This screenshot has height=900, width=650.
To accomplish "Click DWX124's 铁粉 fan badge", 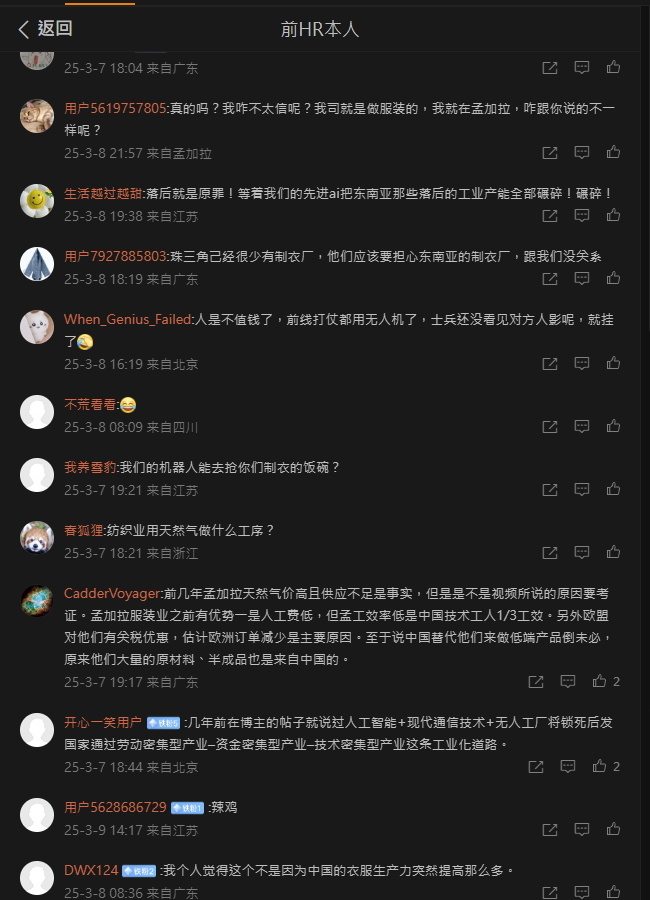I will click(x=139, y=871).
